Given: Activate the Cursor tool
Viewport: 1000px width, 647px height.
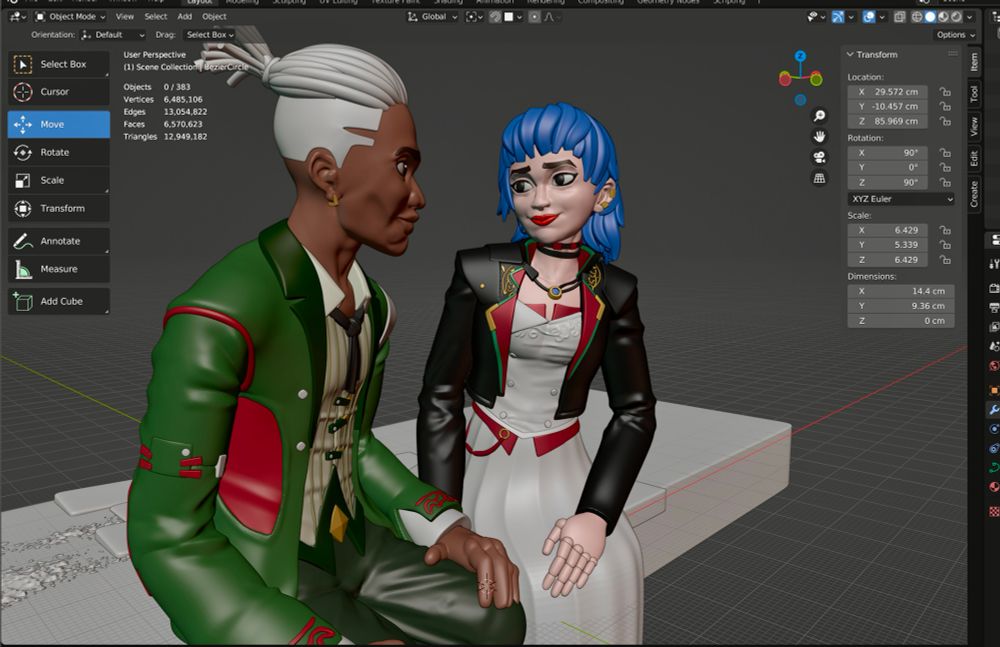Looking at the screenshot, I should point(59,92).
